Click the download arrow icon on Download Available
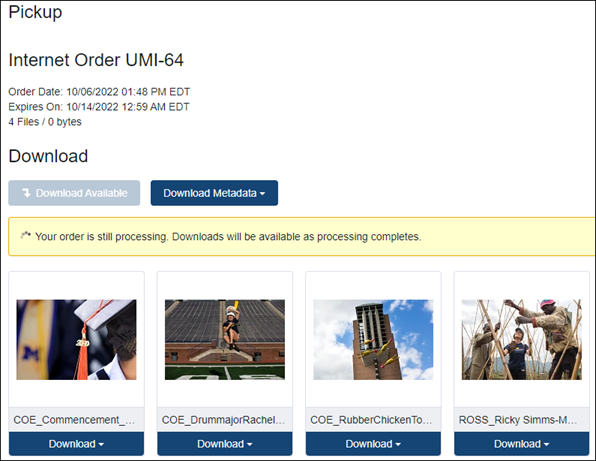This screenshot has width=596, height=461. [26, 193]
